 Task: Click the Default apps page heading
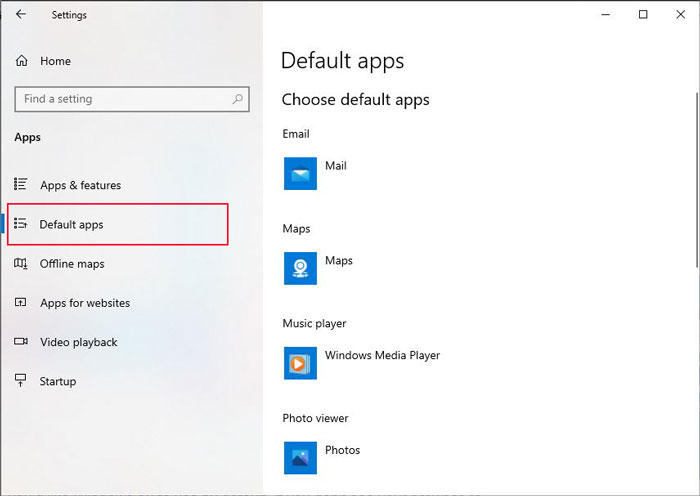(342, 61)
